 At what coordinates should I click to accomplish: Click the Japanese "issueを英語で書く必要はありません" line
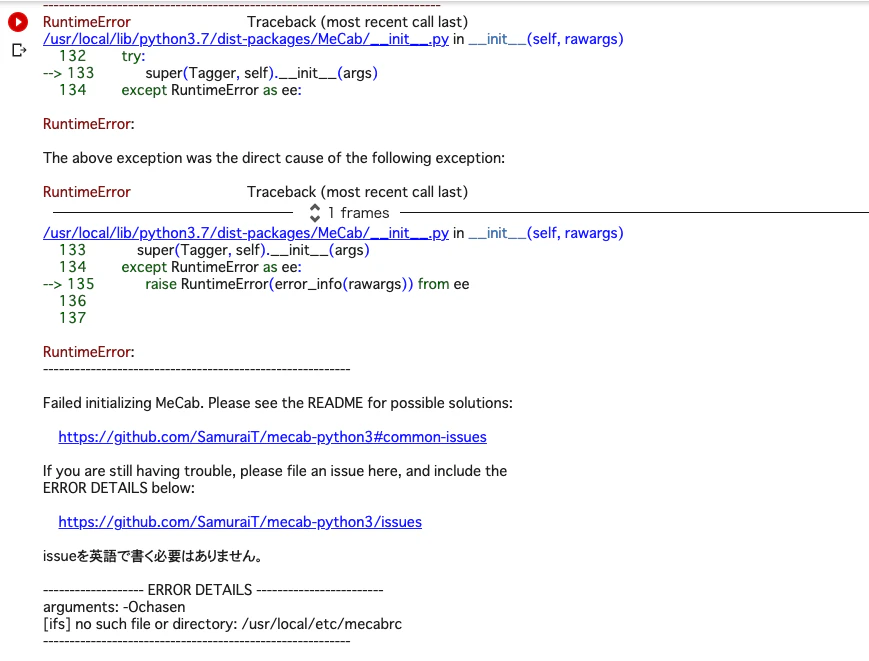[x=152, y=556]
